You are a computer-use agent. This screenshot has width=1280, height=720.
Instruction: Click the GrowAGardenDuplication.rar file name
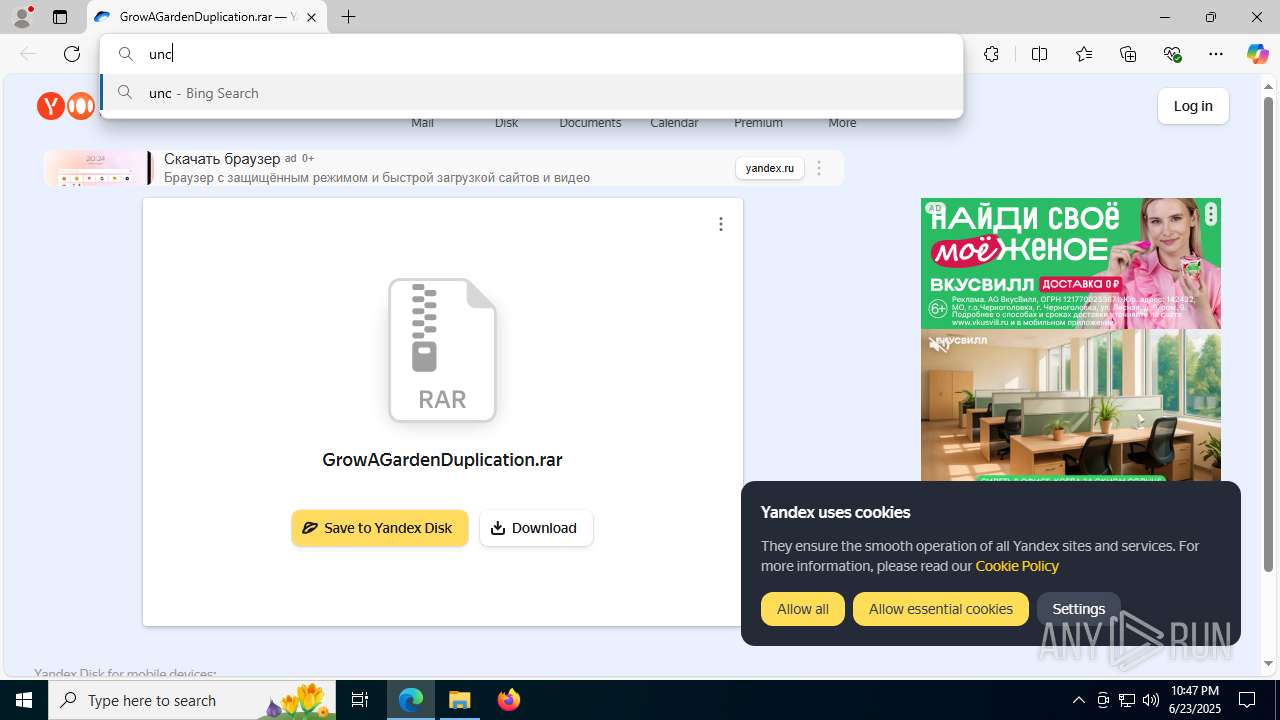click(442, 460)
